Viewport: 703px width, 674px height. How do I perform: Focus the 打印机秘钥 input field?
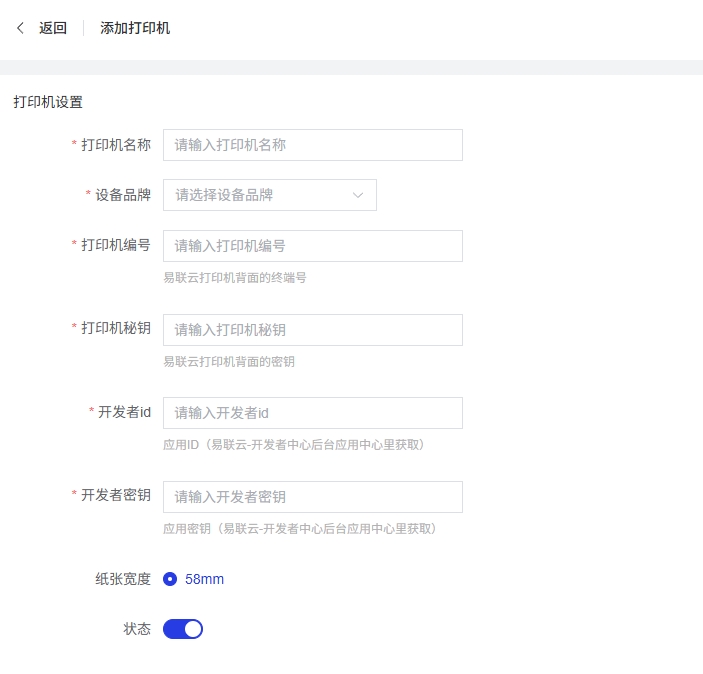click(x=312, y=330)
